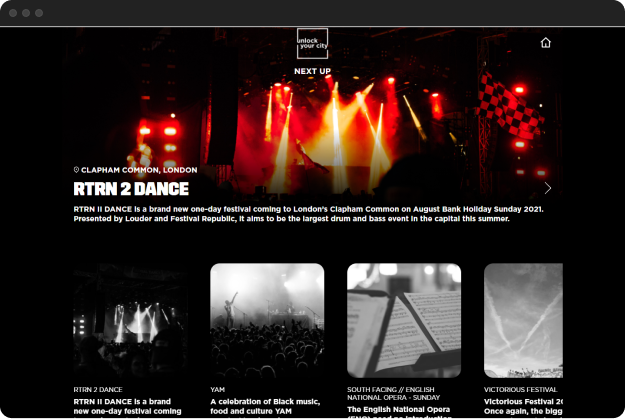Click the NEXT UP heading
The image size is (625, 419).
tap(312, 71)
